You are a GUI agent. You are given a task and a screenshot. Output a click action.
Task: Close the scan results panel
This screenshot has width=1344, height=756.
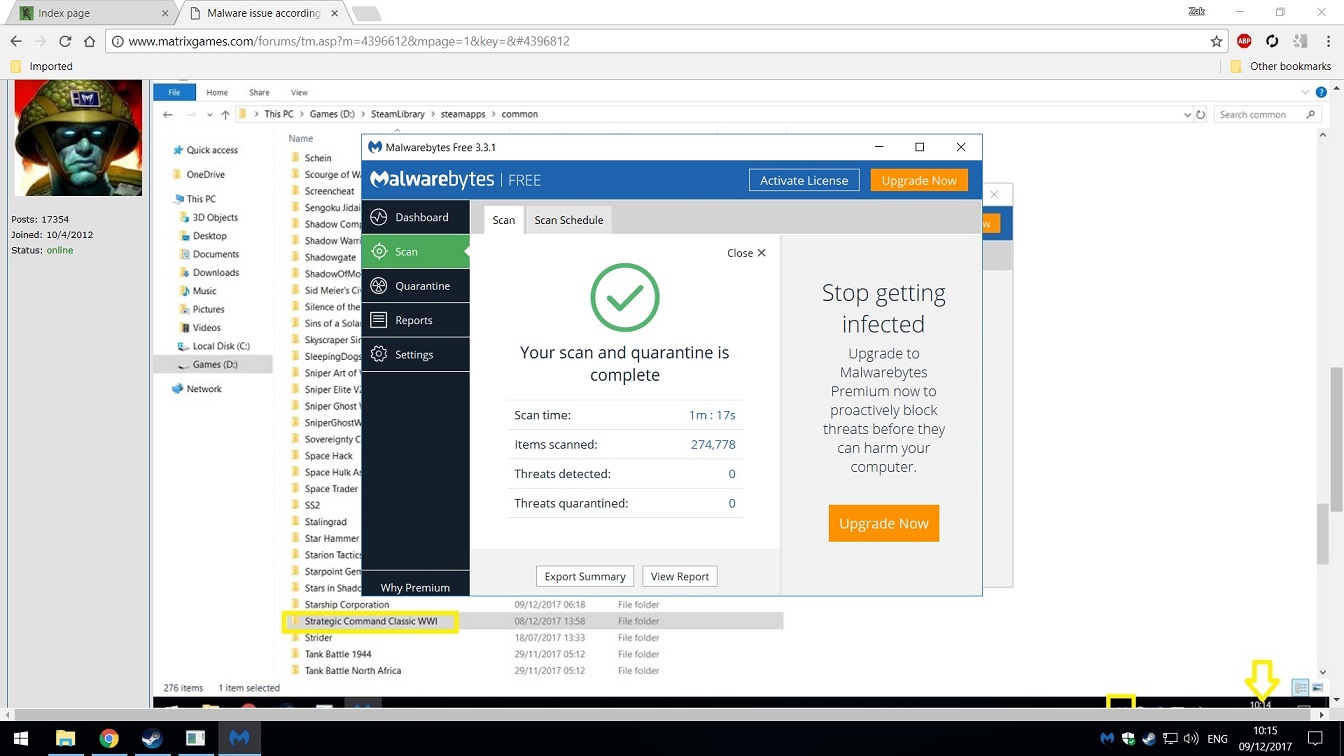tap(746, 253)
